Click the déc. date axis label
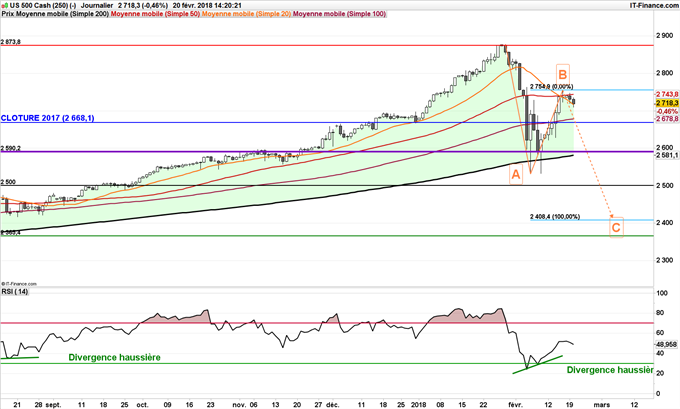680x409 pixels. [x=333, y=404]
